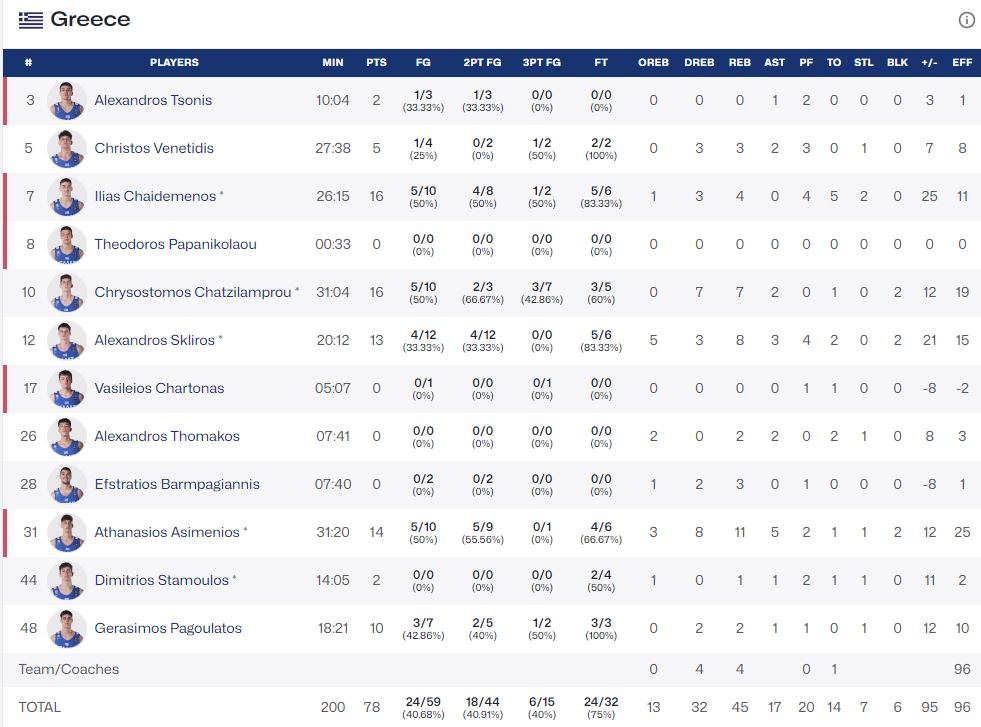This screenshot has width=981, height=727.
Task: Sort by REB column header
Action: point(739,62)
